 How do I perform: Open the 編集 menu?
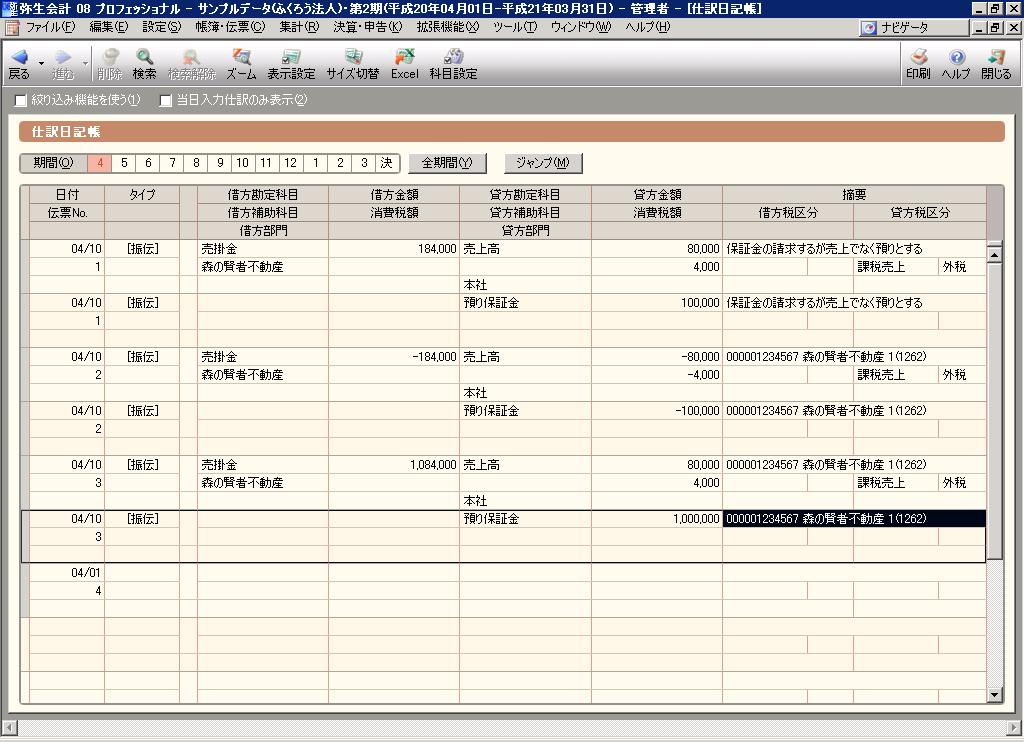pyautogui.click(x=108, y=27)
